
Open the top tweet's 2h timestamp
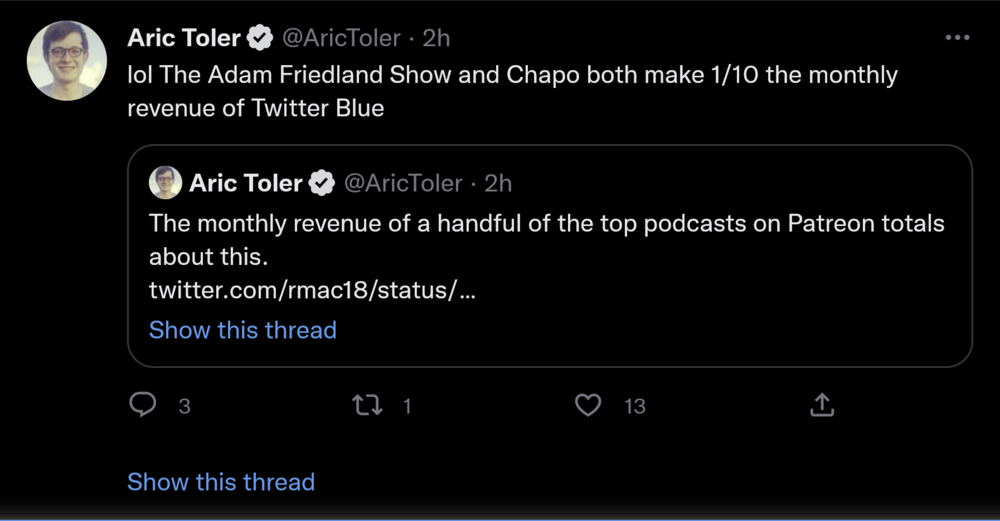coord(436,39)
